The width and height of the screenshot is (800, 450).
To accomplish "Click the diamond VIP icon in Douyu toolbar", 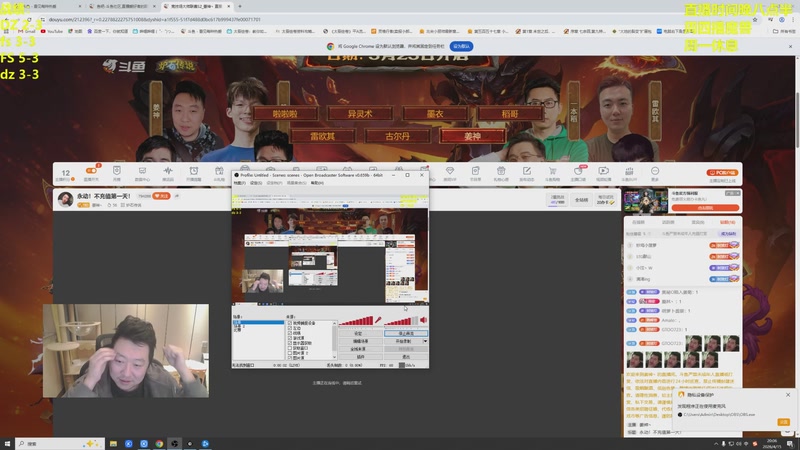I will click(449, 170).
